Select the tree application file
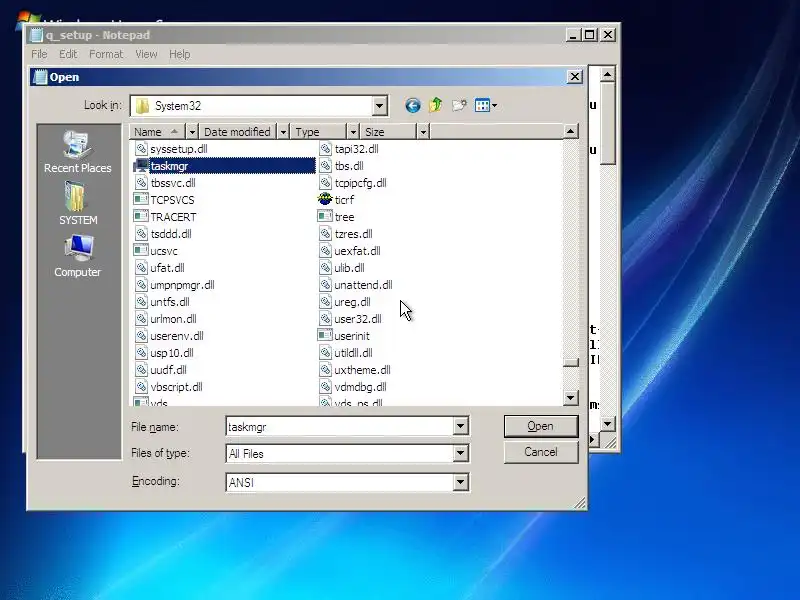 click(x=336, y=217)
